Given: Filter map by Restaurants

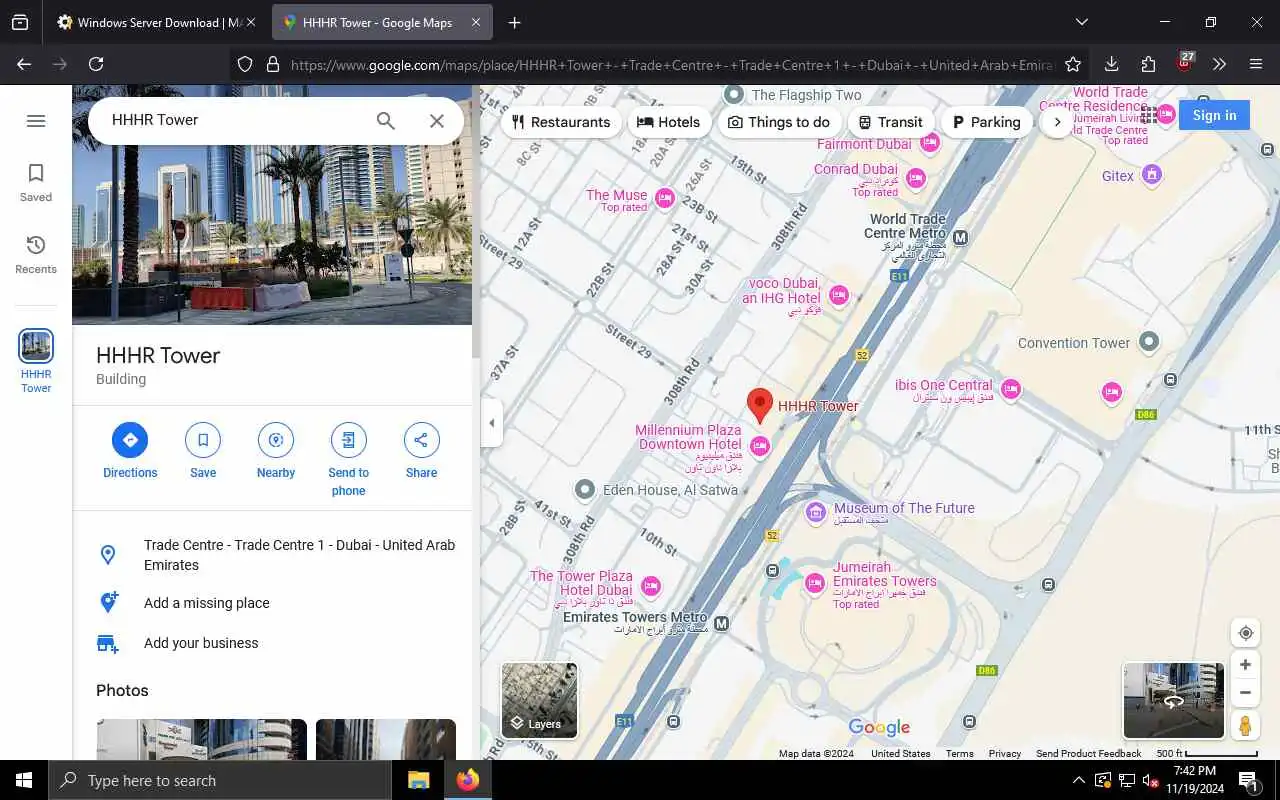Looking at the screenshot, I should [x=560, y=122].
